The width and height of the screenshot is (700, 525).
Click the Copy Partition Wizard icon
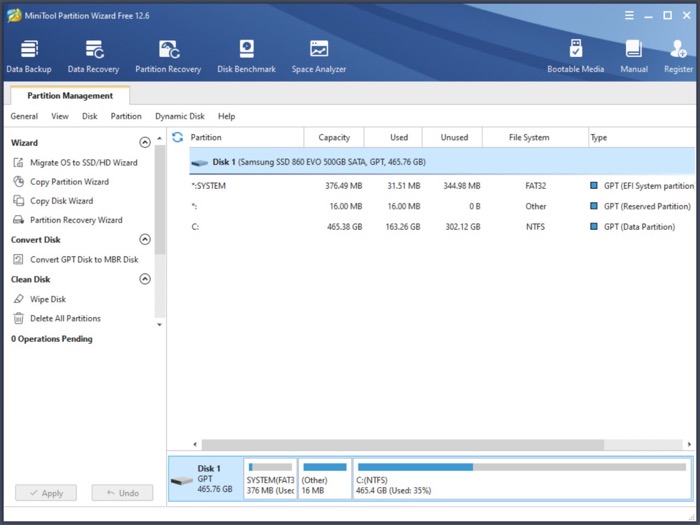point(18,182)
